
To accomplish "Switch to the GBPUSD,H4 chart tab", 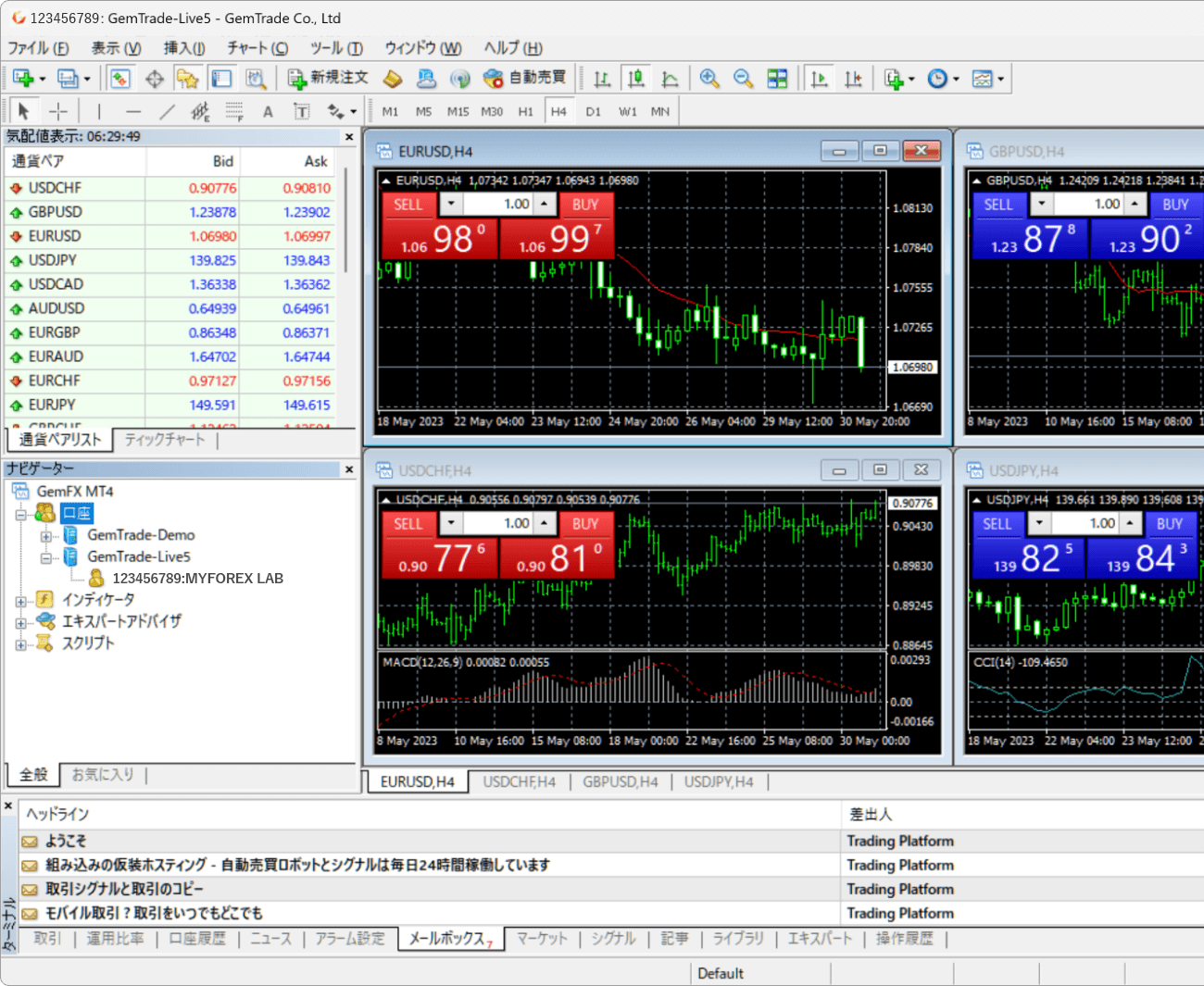I will click(620, 782).
